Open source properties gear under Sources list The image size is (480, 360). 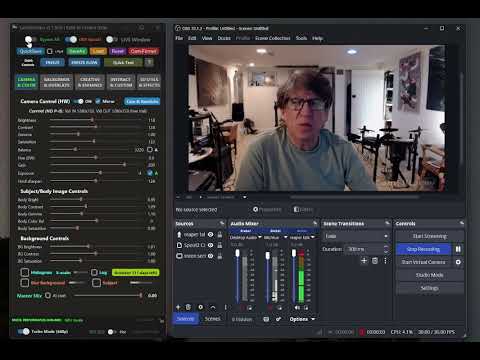[x=200, y=307]
